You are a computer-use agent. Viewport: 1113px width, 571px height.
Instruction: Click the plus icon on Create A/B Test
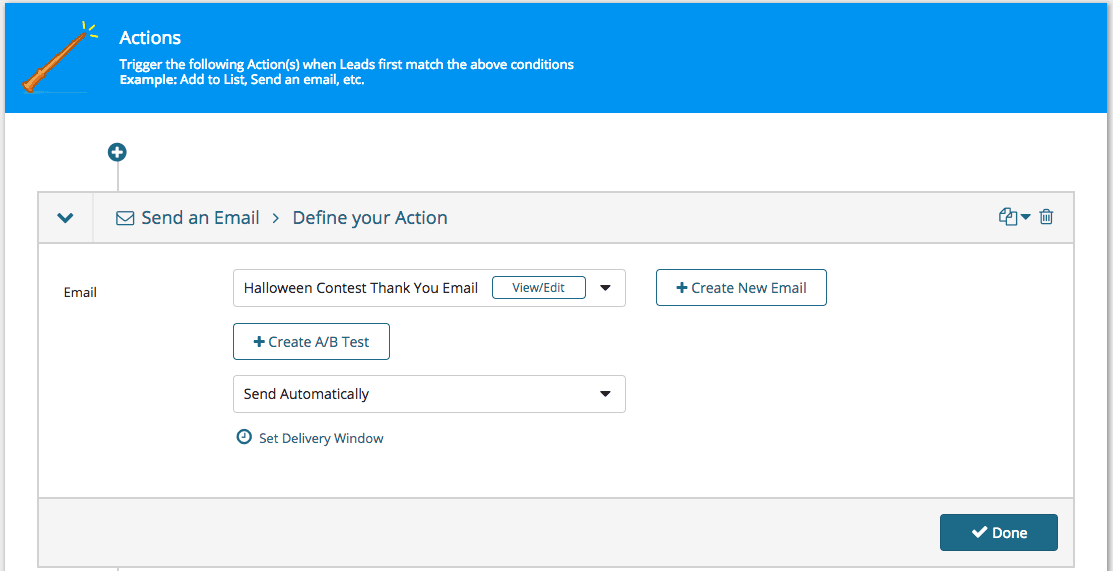click(x=259, y=342)
